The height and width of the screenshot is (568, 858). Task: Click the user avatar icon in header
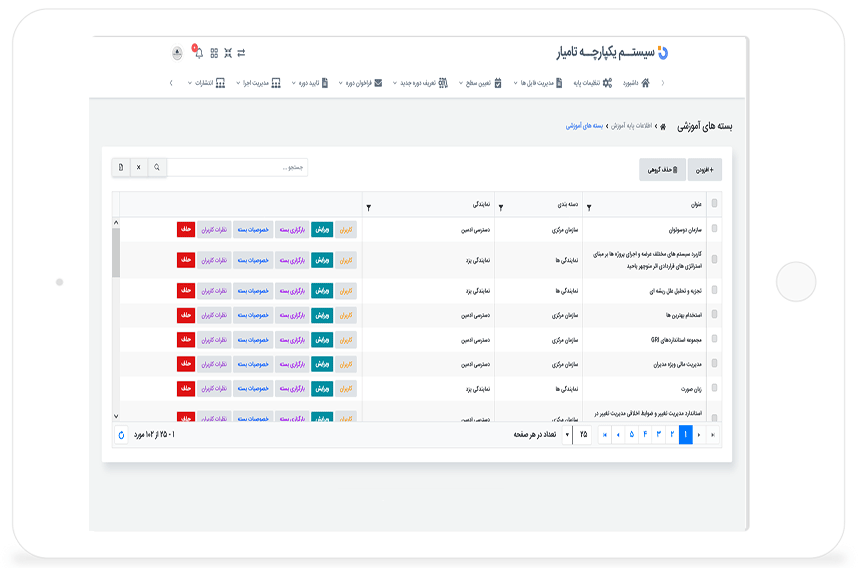178,52
